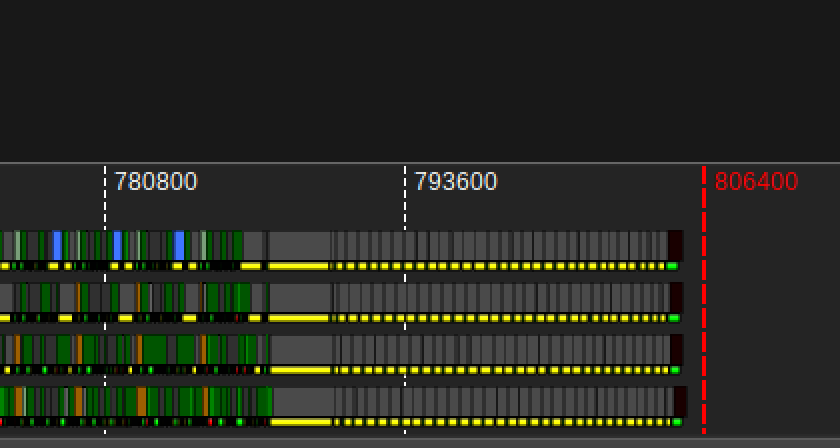Image resolution: width=840 pixels, height=448 pixels.
Task: Click green end segment of second track
Action: click(674, 318)
